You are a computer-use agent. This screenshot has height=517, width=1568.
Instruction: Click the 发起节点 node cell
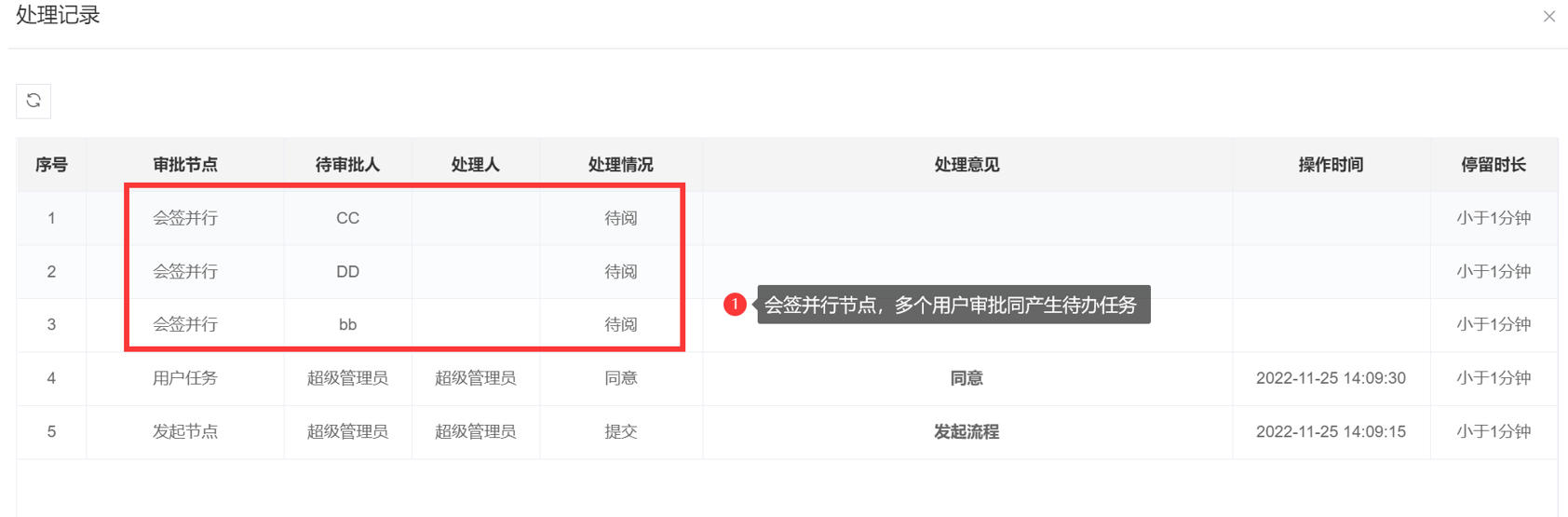(x=185, y=432)
